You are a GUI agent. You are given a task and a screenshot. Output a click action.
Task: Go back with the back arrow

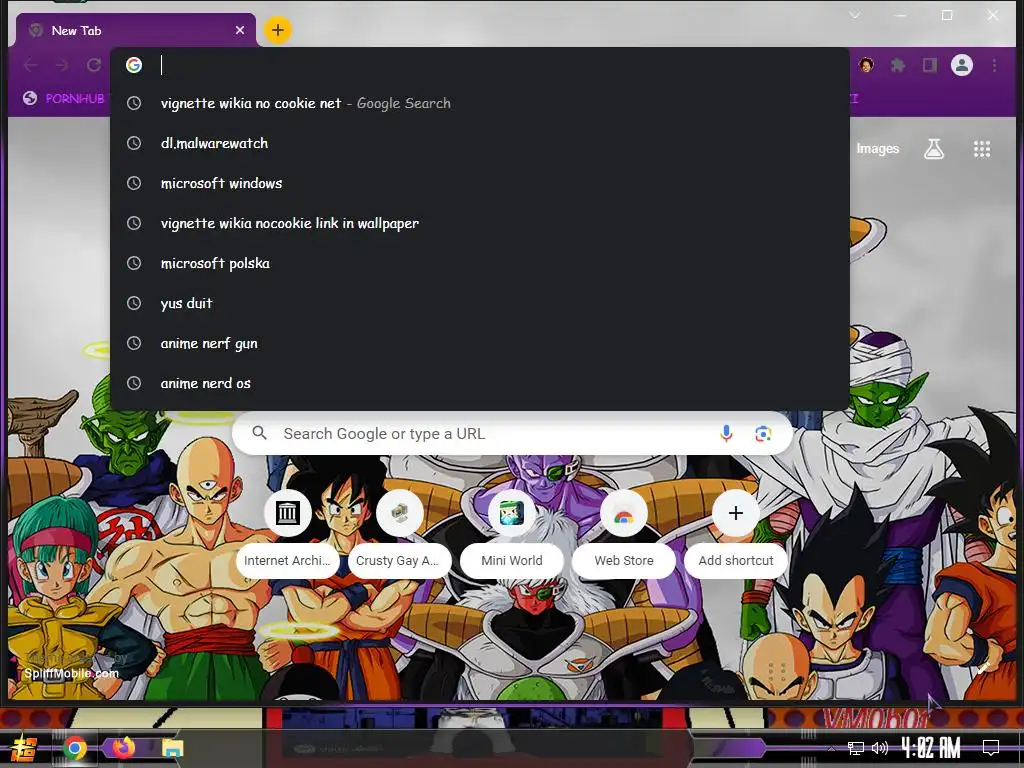click(31, 65)
